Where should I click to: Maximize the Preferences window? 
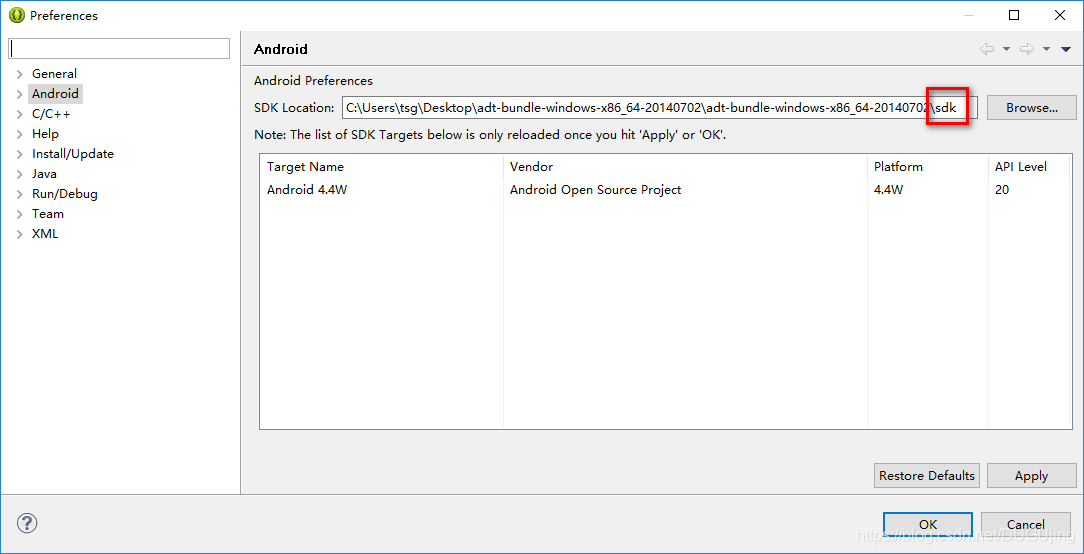tap(1014, 15)
